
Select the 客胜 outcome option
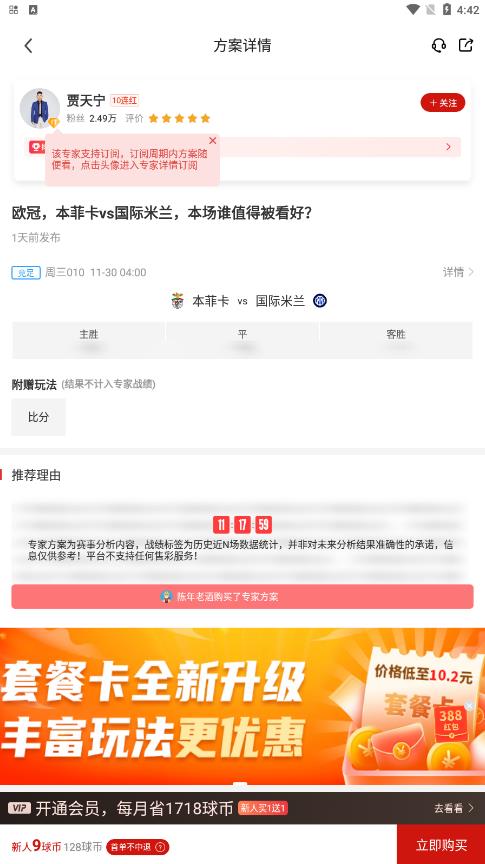396,340
